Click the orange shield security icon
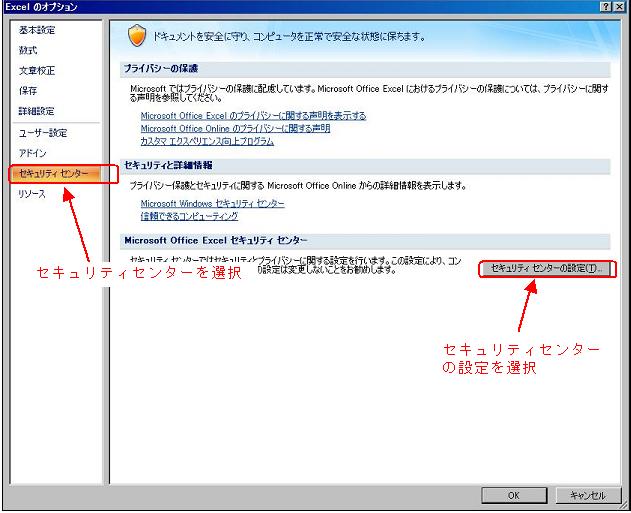This screenshot has height=513, width=631. coord(137,35)
